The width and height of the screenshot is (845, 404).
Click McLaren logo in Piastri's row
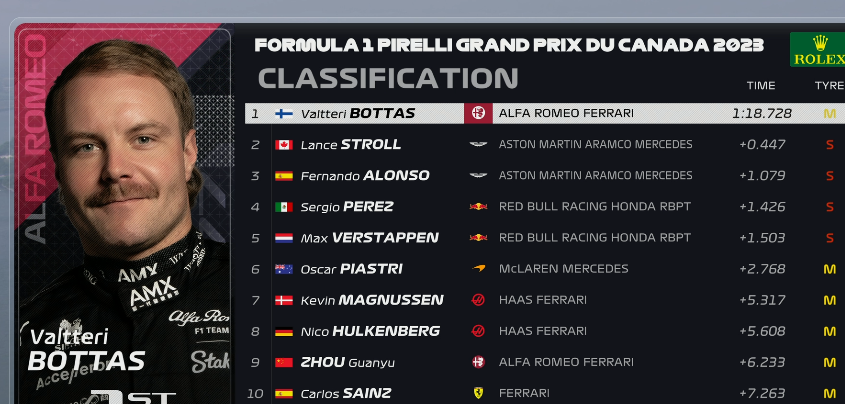[x=478, y=268]
